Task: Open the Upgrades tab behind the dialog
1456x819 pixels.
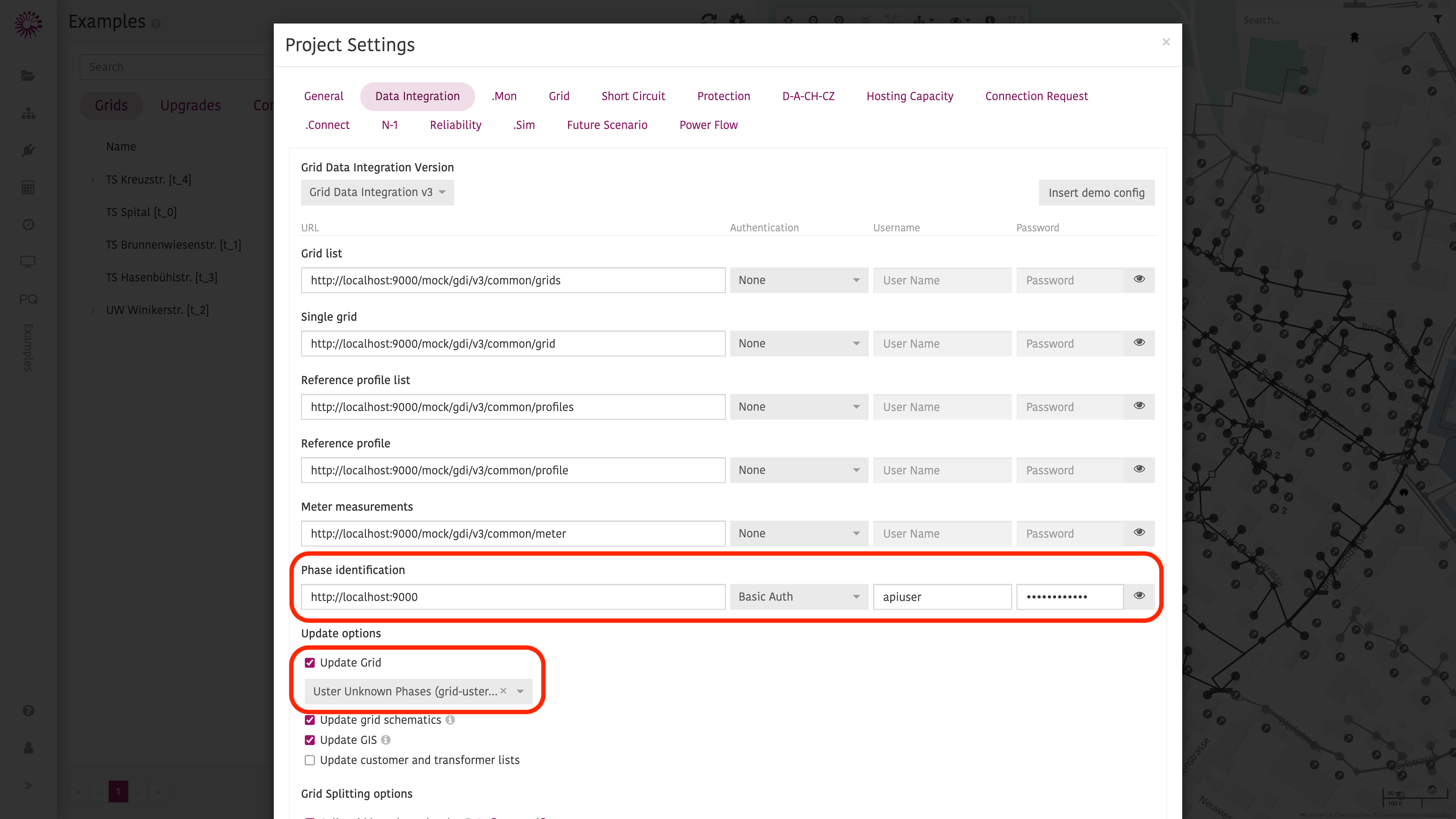Action: 190,105
